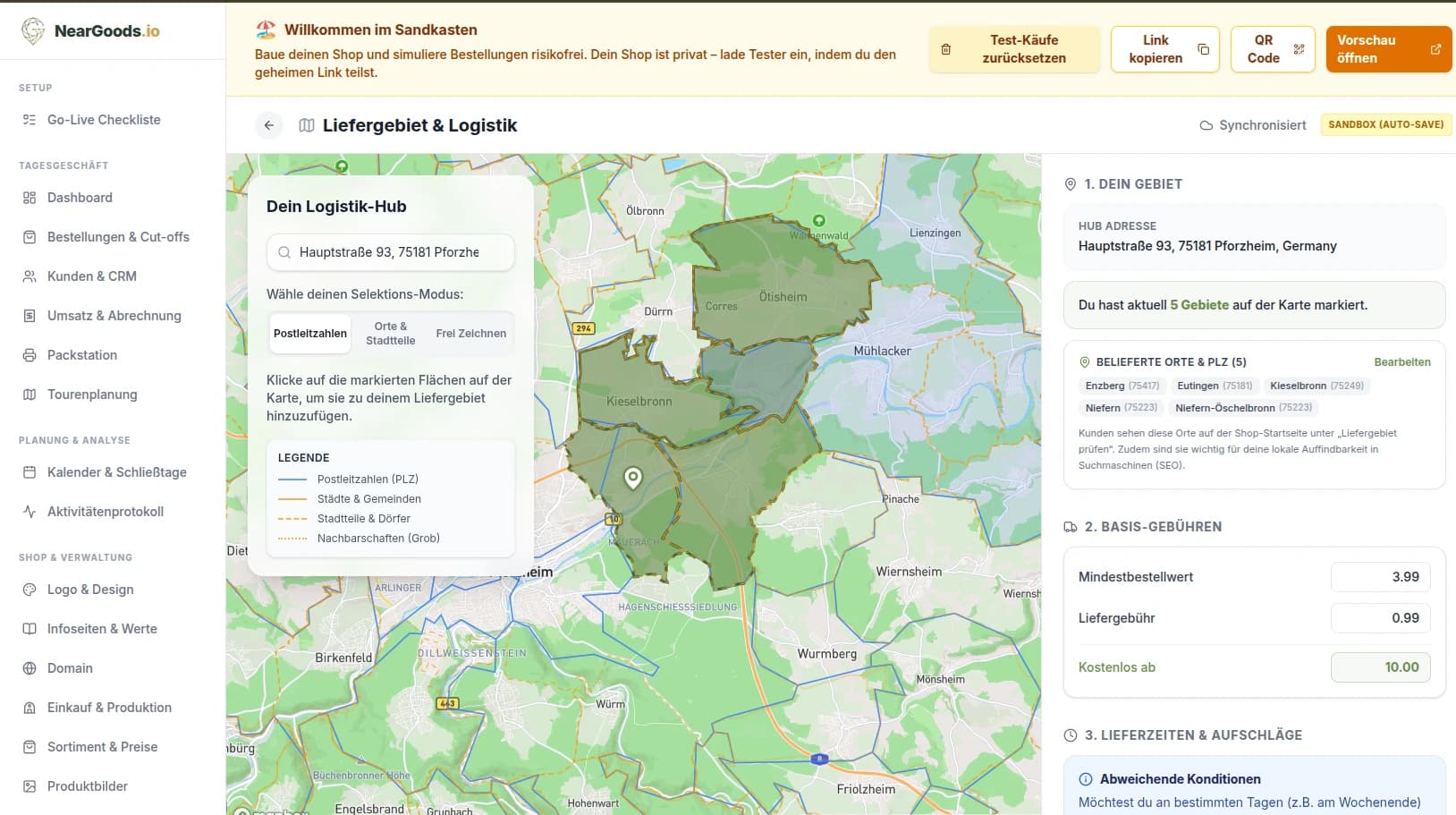Viewport: 1456px width, 815px height.
Task: Click the SANDBOX (AUTO-SAVE) badge
Action: pos(1385,124)
